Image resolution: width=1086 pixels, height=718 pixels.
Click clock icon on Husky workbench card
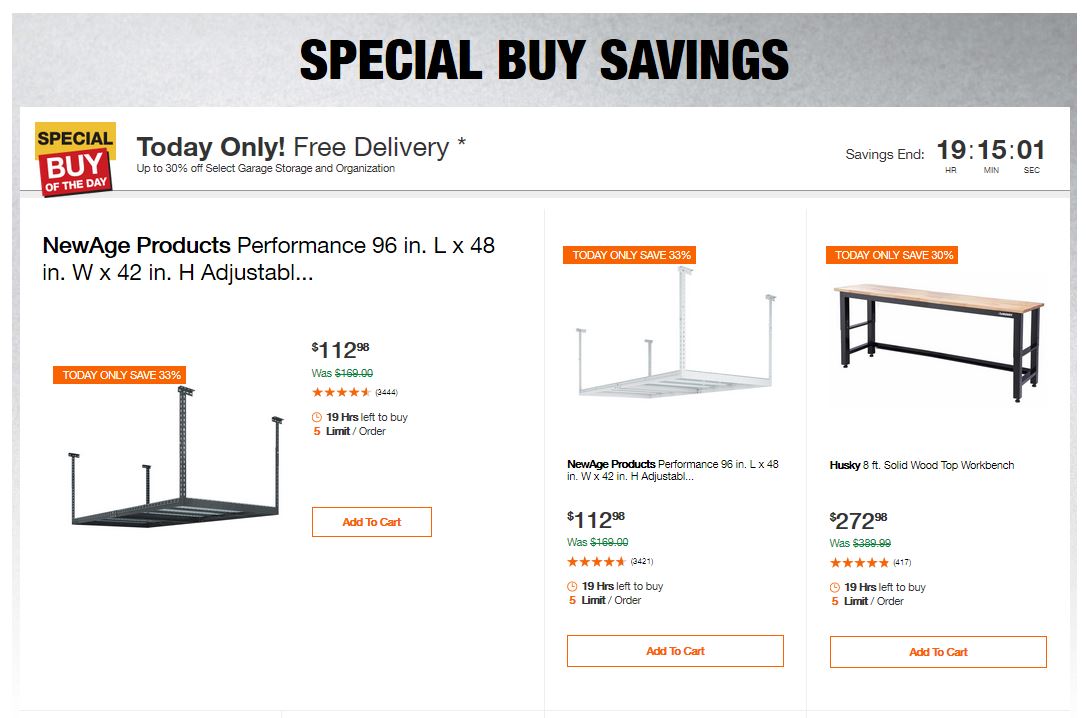pos(835,588)
